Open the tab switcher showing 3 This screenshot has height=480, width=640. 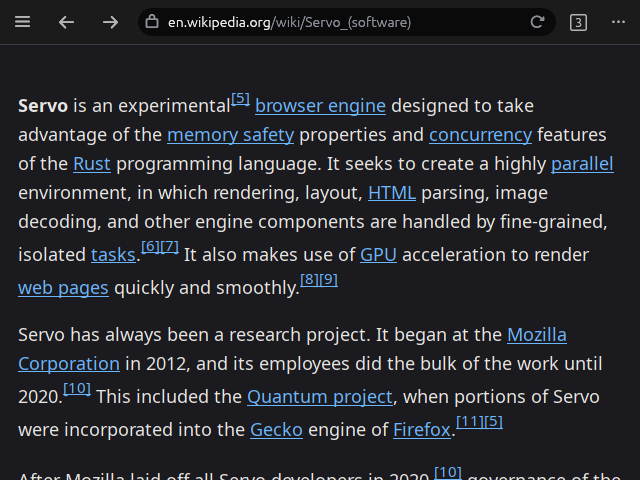pyautogui.click(x=578, y=22)
